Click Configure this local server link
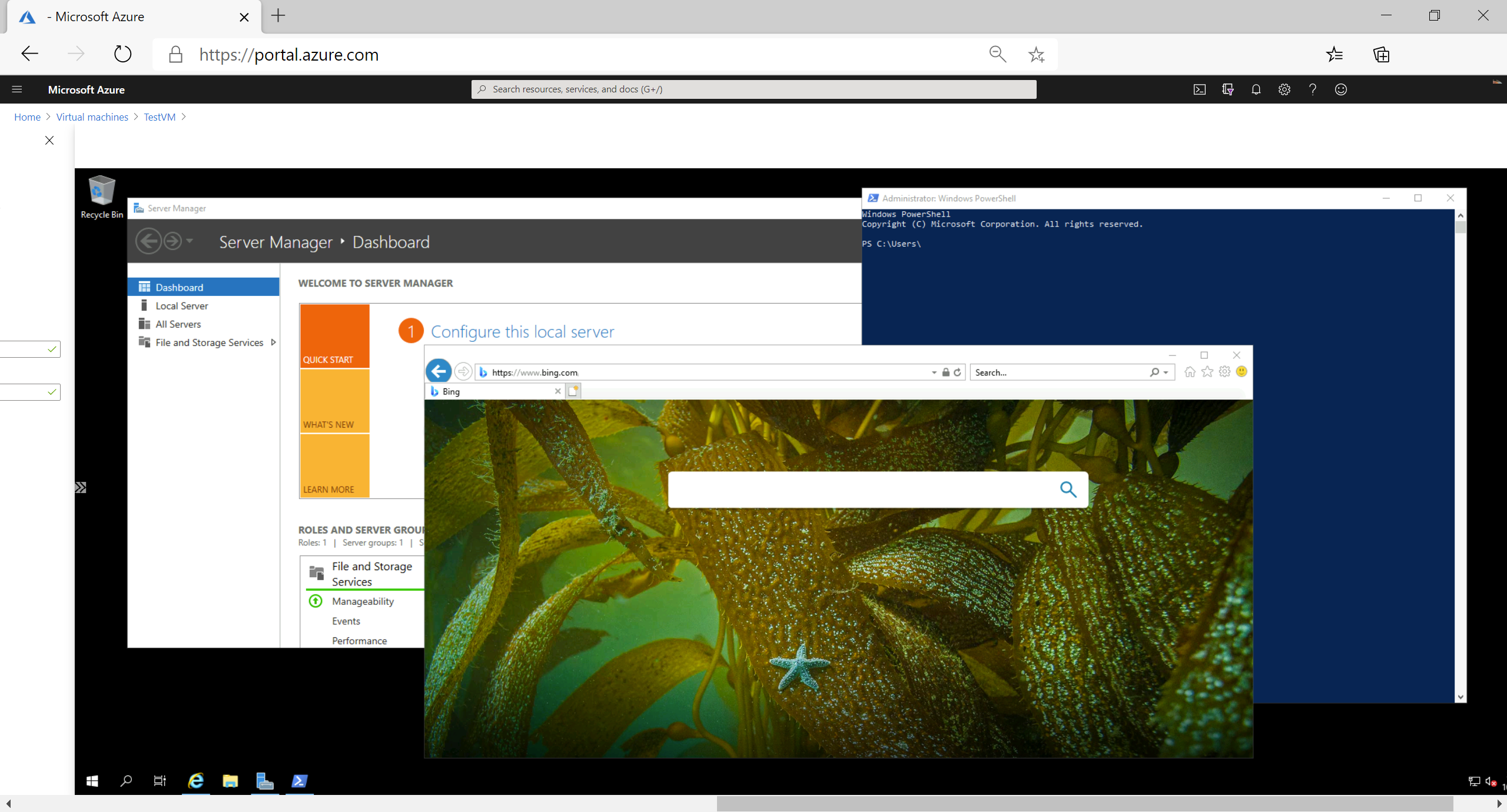The image size is (1507, 812). coord(522,331)
